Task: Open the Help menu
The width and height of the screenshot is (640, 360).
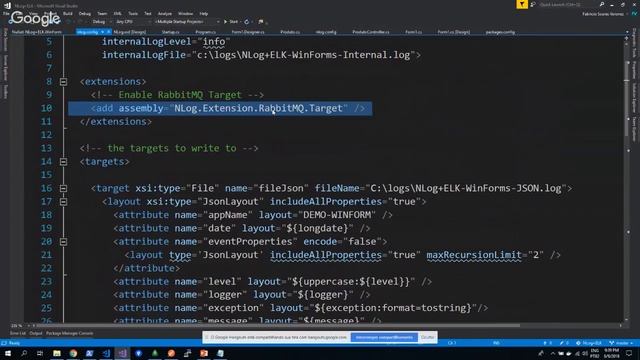Action: [204, 13]
